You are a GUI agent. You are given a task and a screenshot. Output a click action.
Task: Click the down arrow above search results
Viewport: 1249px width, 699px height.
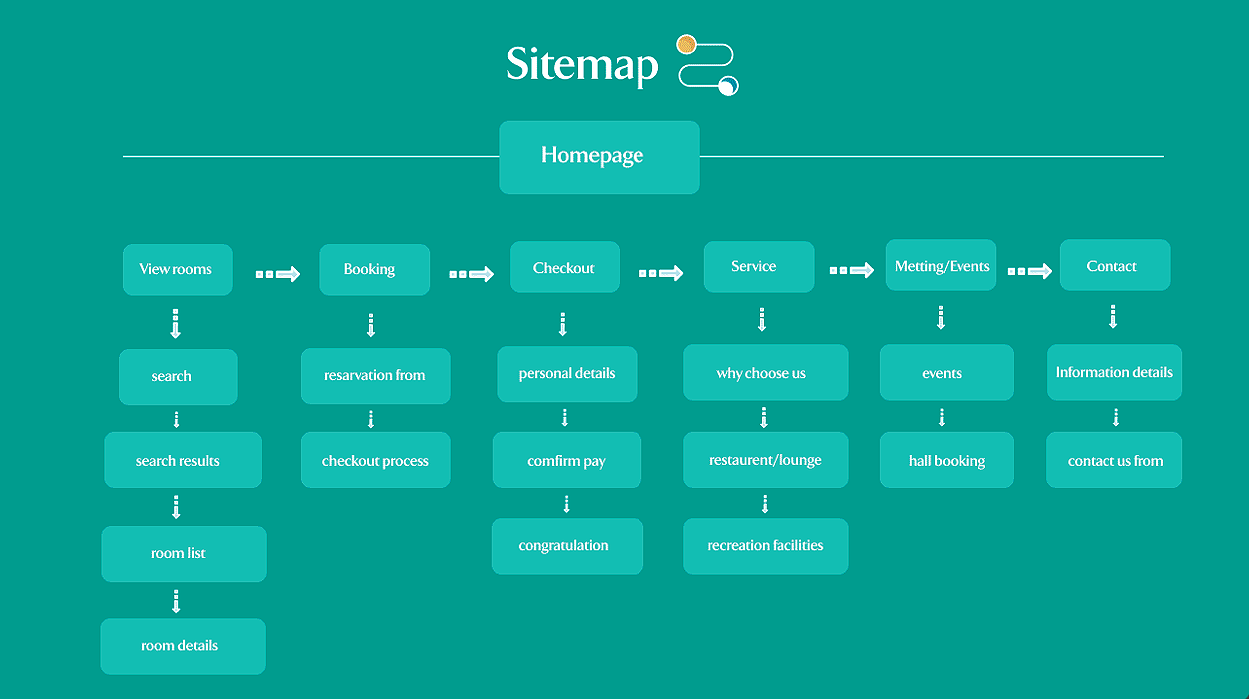(x=176, y=420)
